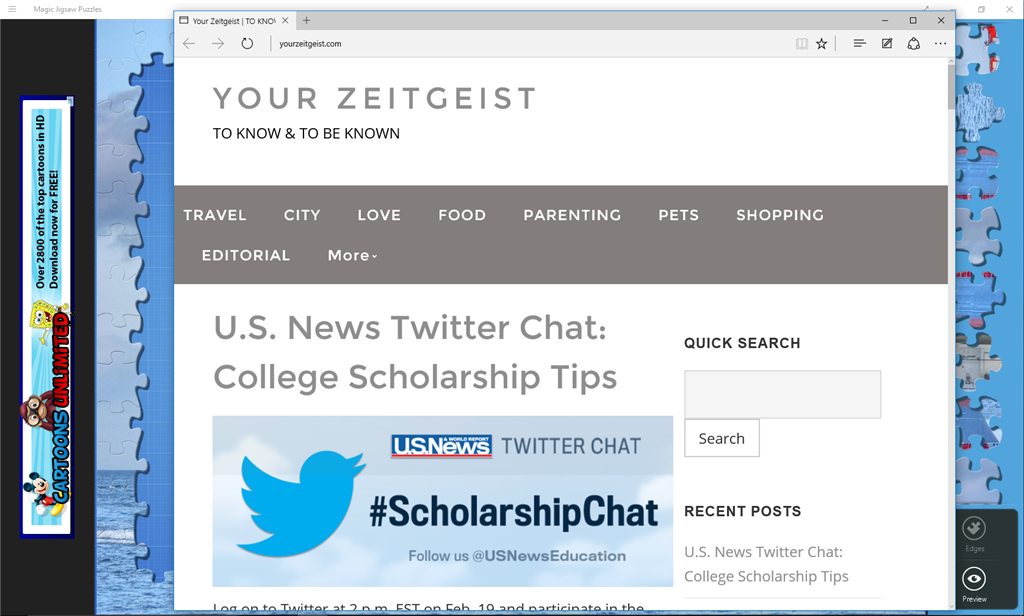The image size is (1024, 616).
Task: Make a Web Note icon
Action: point(887,44)
